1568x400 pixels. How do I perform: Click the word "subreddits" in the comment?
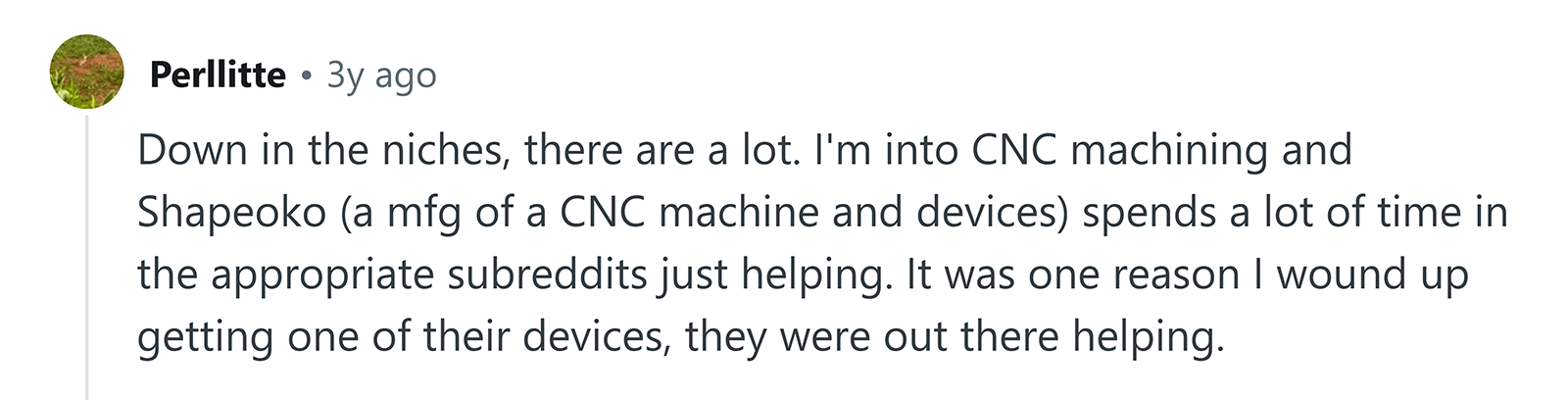click(547, 275)
